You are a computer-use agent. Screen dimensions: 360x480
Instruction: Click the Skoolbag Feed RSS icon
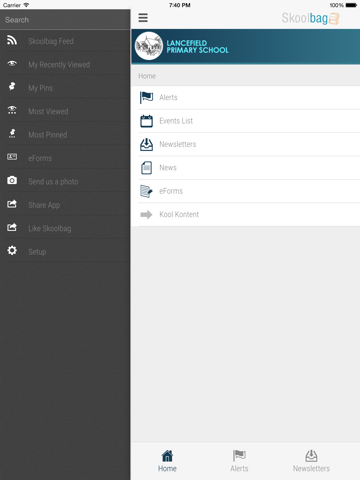pyautogui.click(x=12, y=40)
